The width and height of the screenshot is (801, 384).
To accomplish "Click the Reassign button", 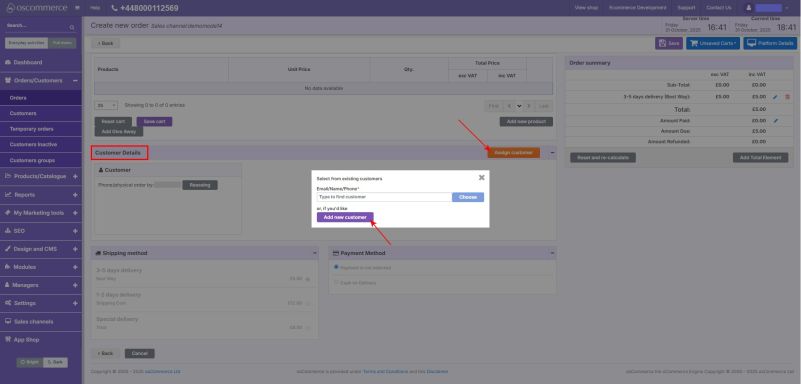I will 200,185.
